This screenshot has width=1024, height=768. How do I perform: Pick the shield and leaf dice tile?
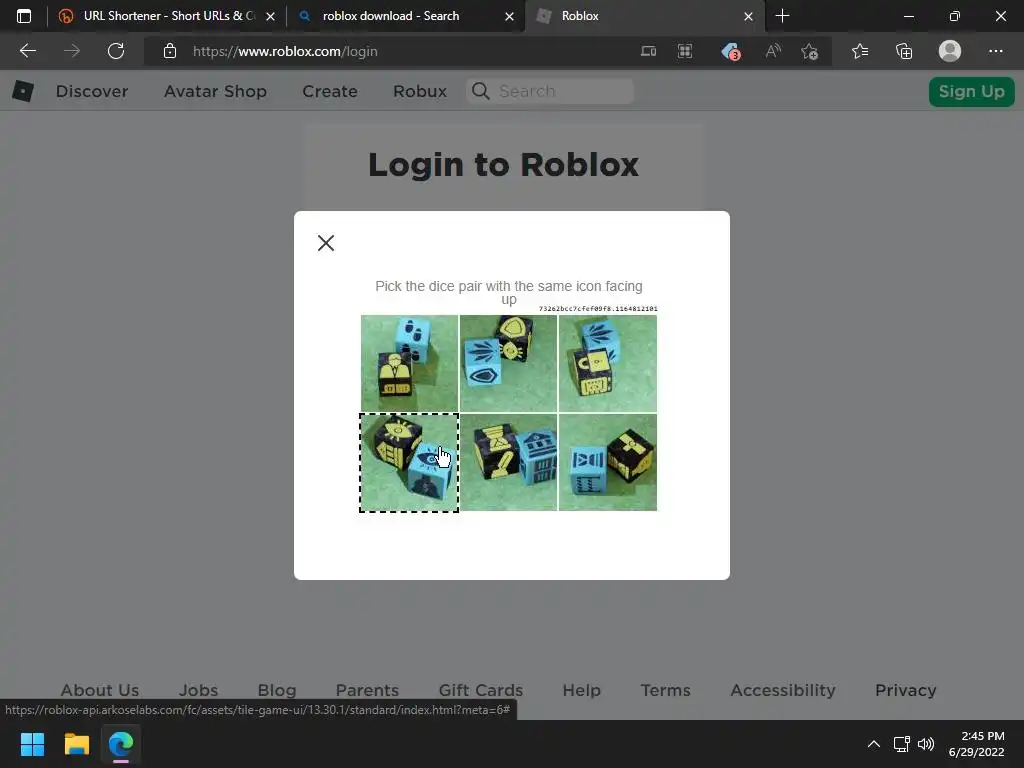(x=509, y=363)
